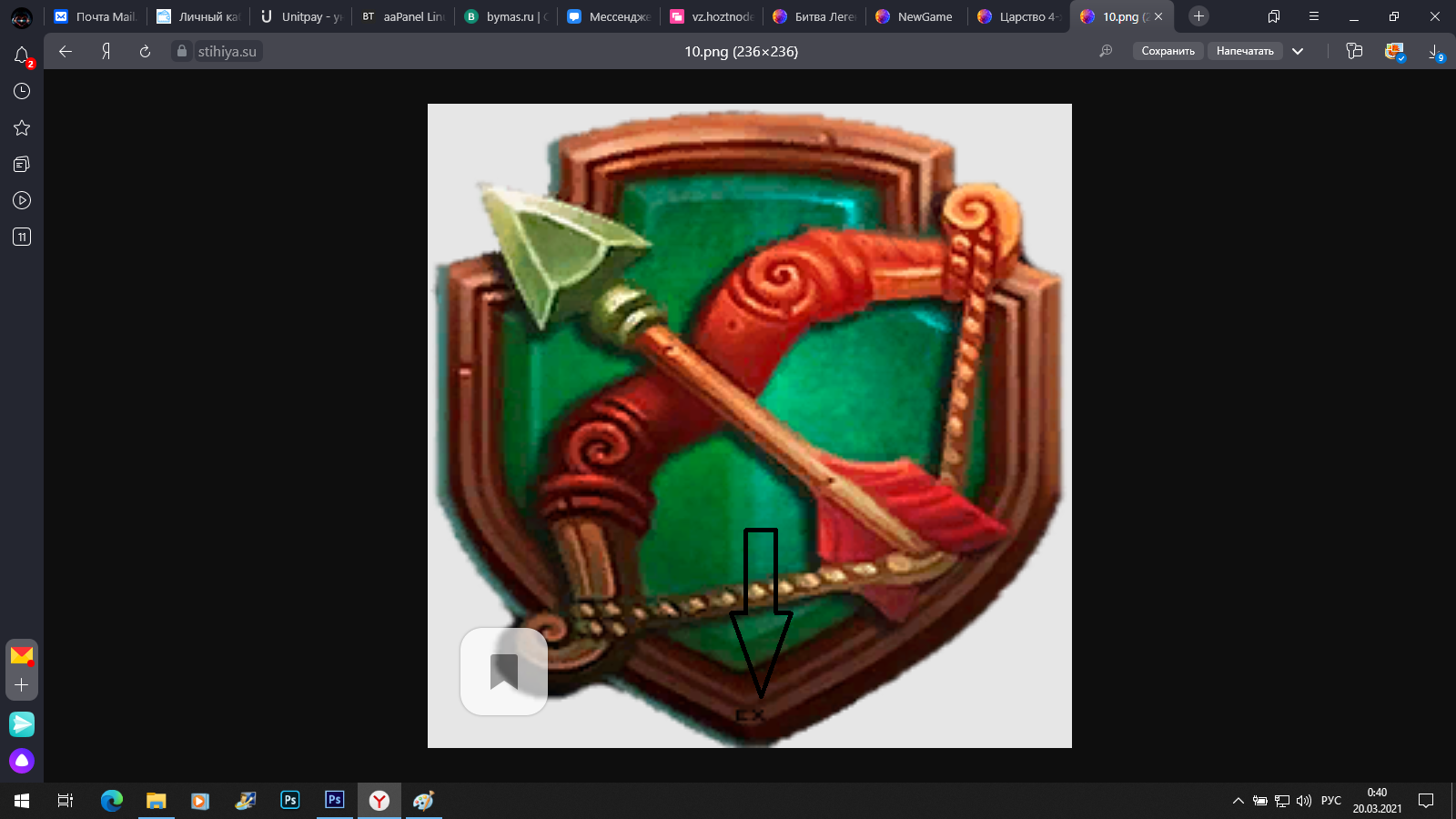The width and height of the screenshot is (1456, 819).
Task: Focus Yandex Browser on the taskbar
Action: click(379, 801)
